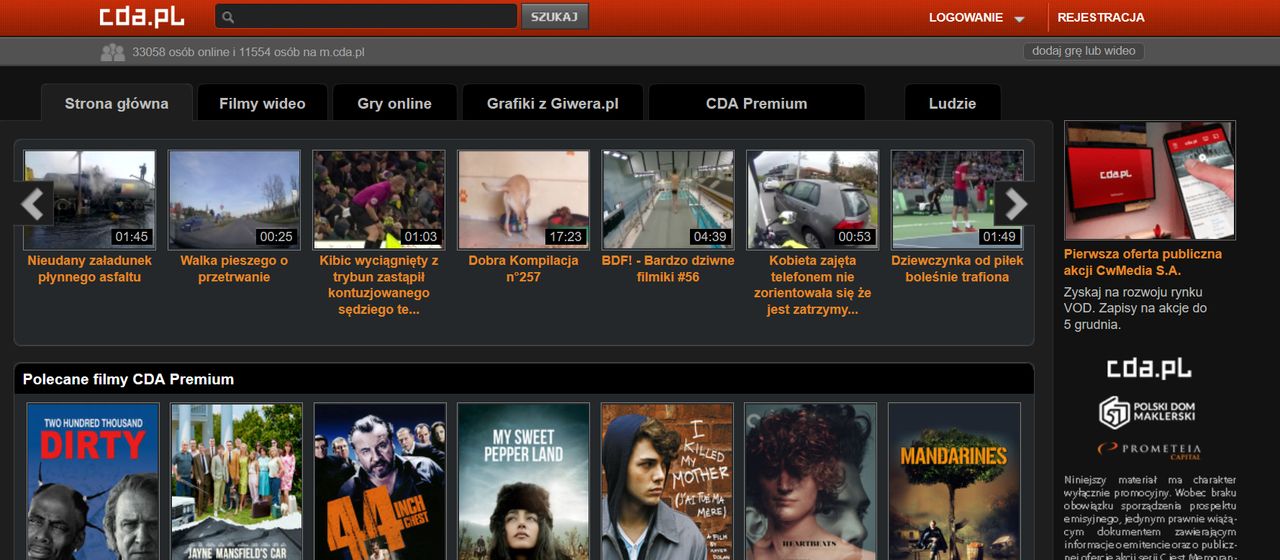Open the Ludzie tab

click(x=952, y=103)
